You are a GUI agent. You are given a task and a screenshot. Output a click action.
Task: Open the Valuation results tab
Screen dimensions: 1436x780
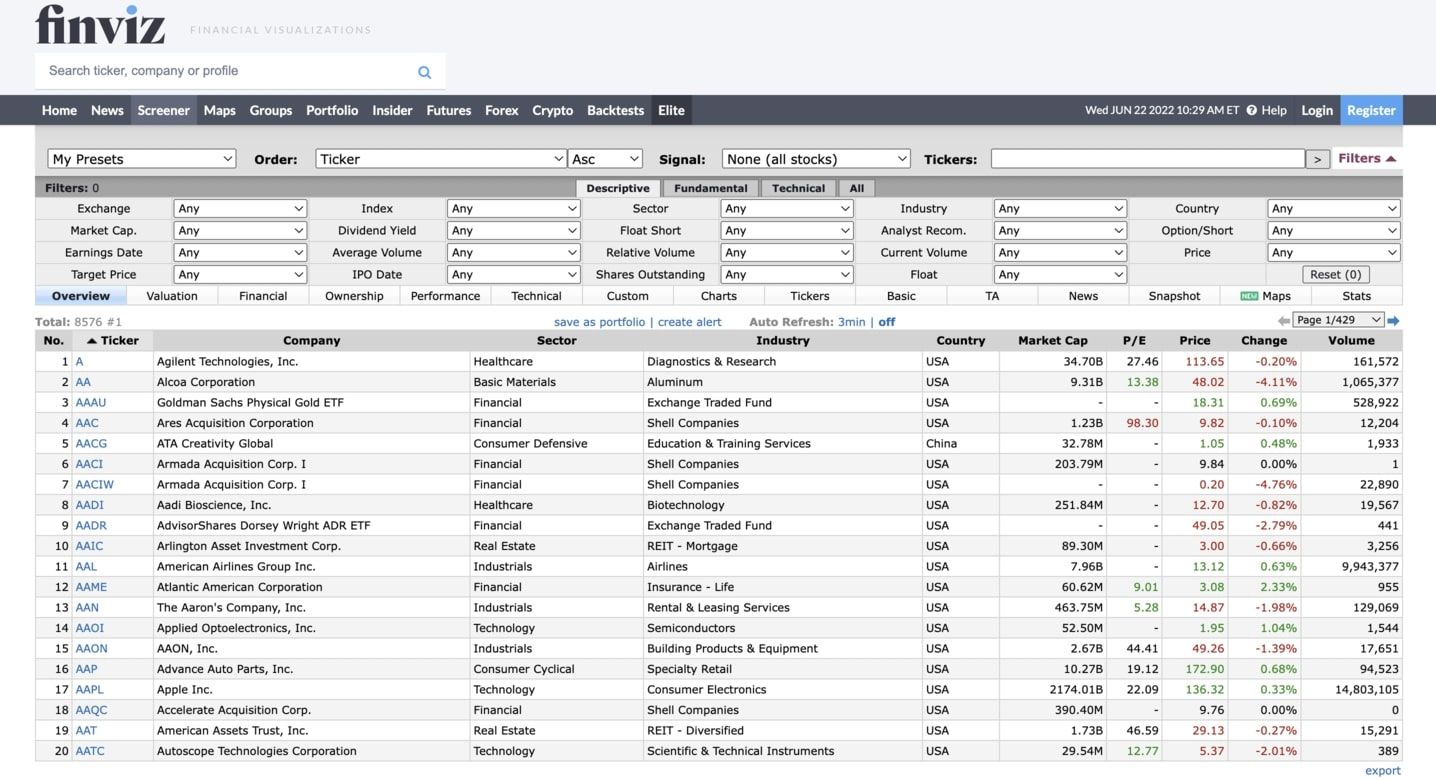[x=171, y=296]
